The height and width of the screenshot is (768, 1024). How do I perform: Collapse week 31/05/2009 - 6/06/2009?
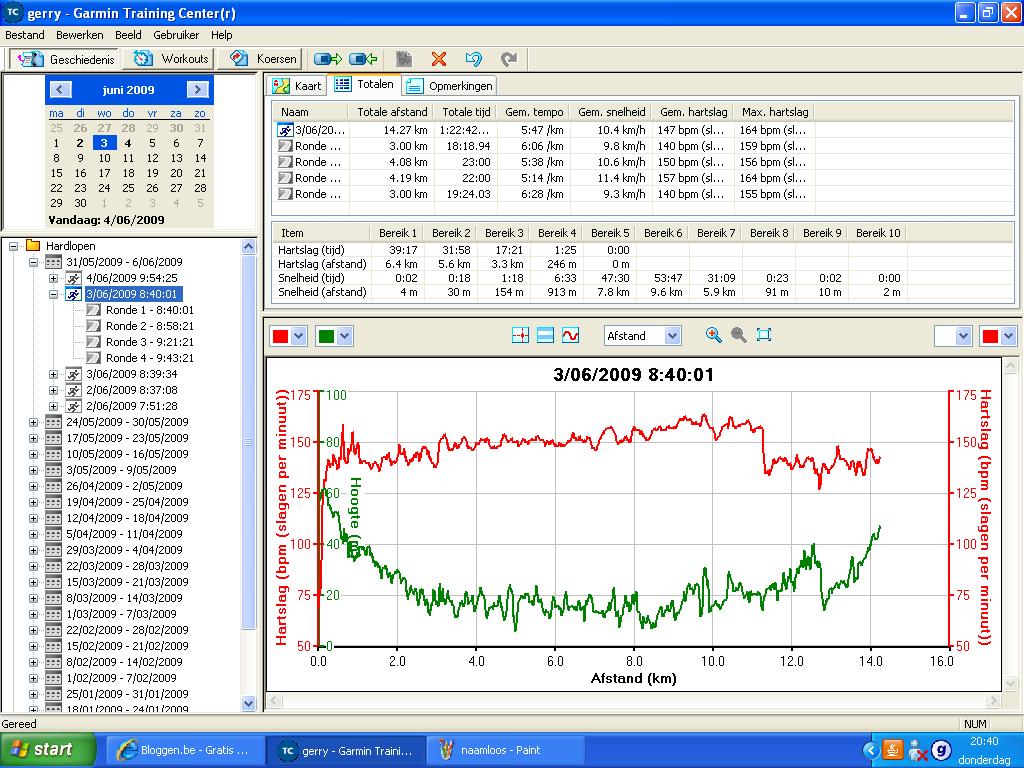(33, 263)
